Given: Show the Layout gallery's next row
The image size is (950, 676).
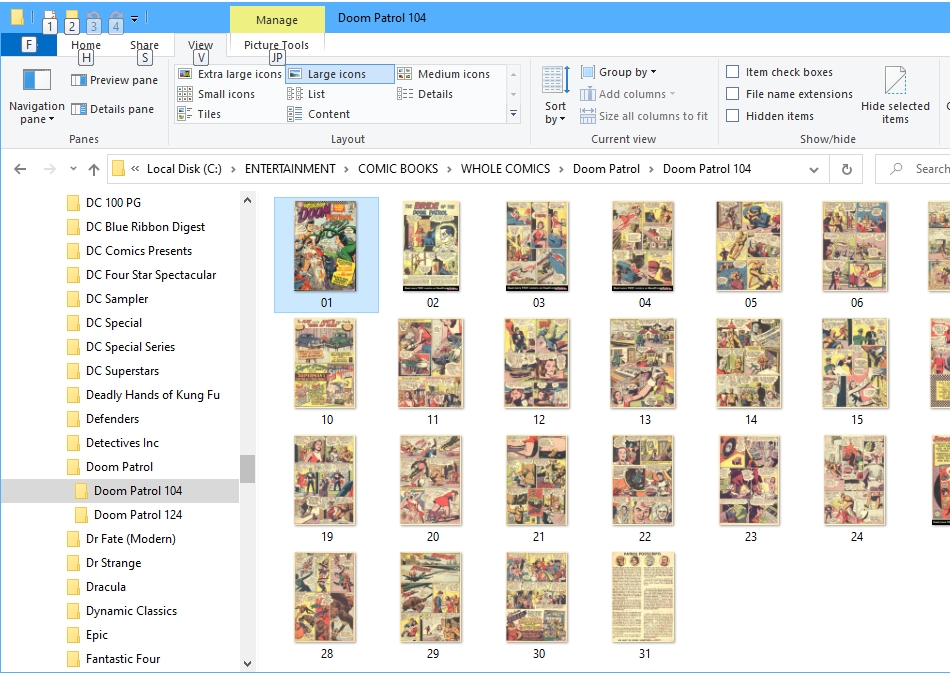Looking at the screenshot, I should [514, 94].
